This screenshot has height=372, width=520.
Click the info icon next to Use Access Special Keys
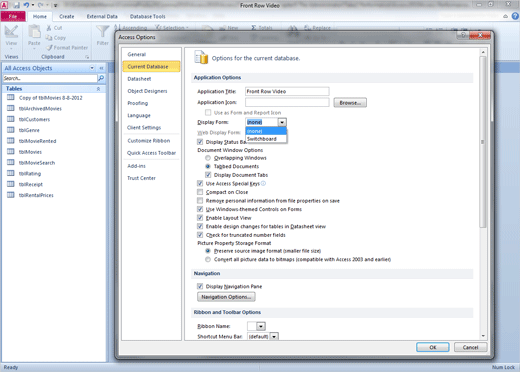point(263,183)
